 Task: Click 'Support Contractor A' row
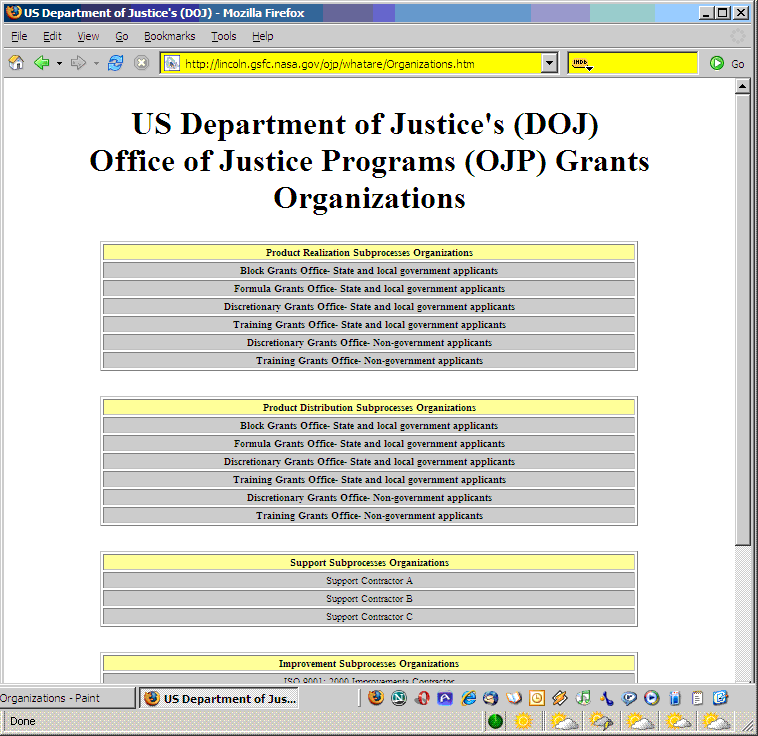(369, 581)
